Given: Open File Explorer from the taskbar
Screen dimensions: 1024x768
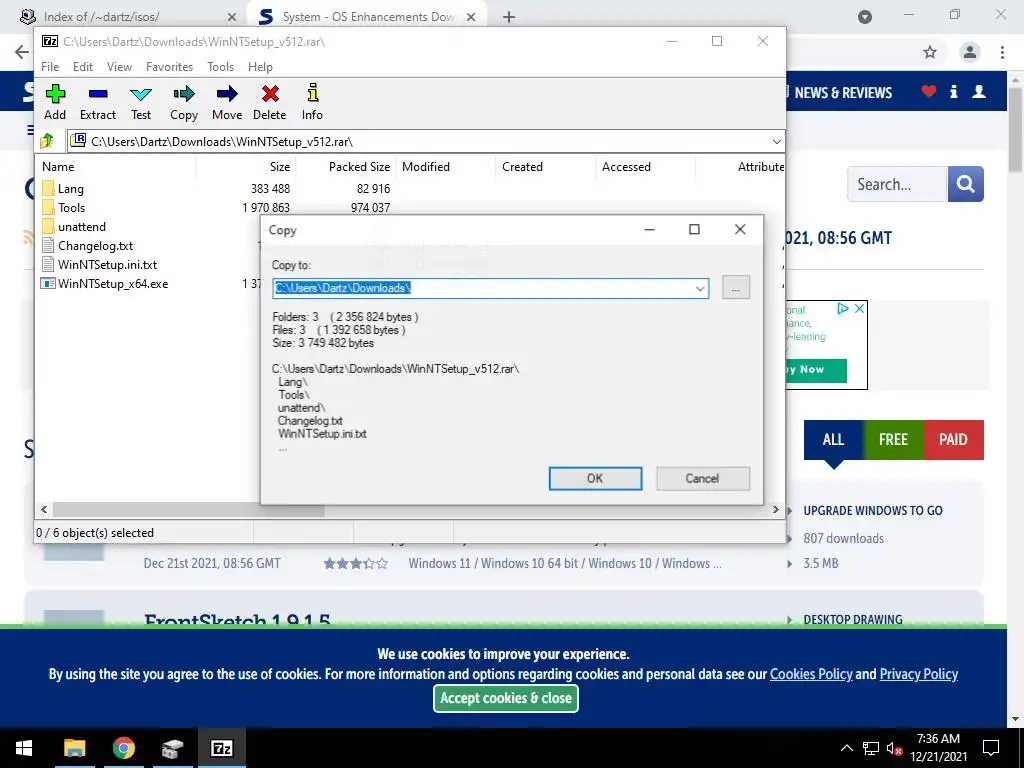Looking at the screenshot, I should point(74,748).
